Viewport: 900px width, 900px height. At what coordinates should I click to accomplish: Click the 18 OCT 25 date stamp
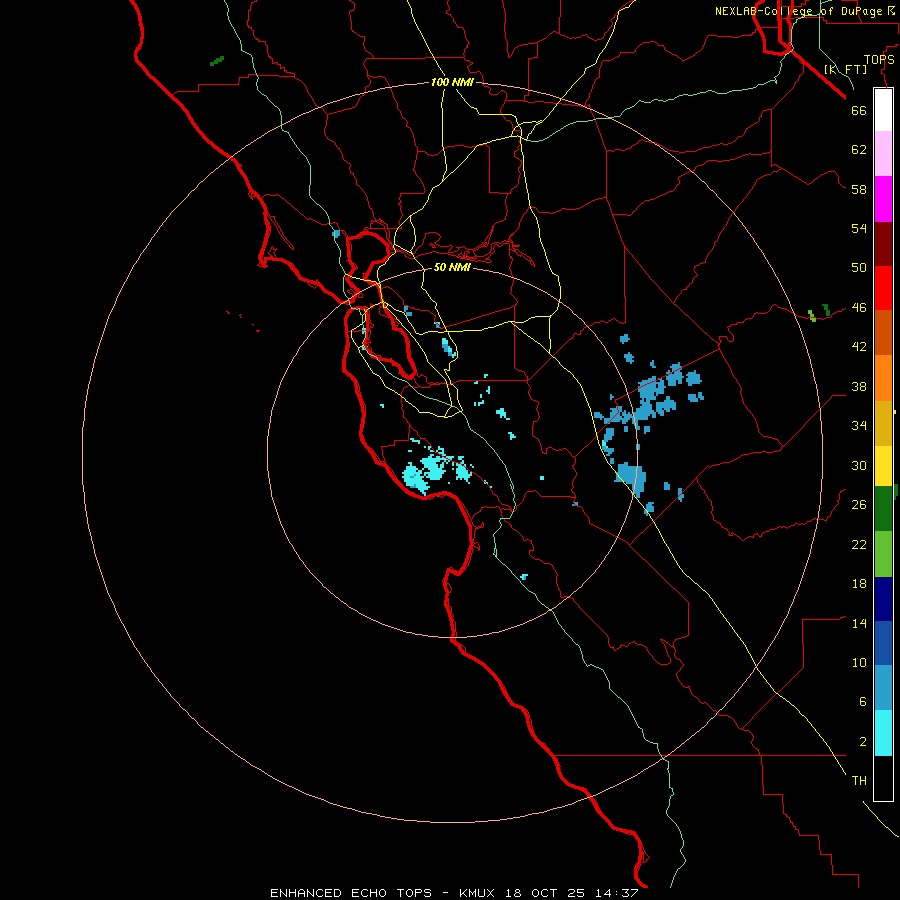point(545,893)
